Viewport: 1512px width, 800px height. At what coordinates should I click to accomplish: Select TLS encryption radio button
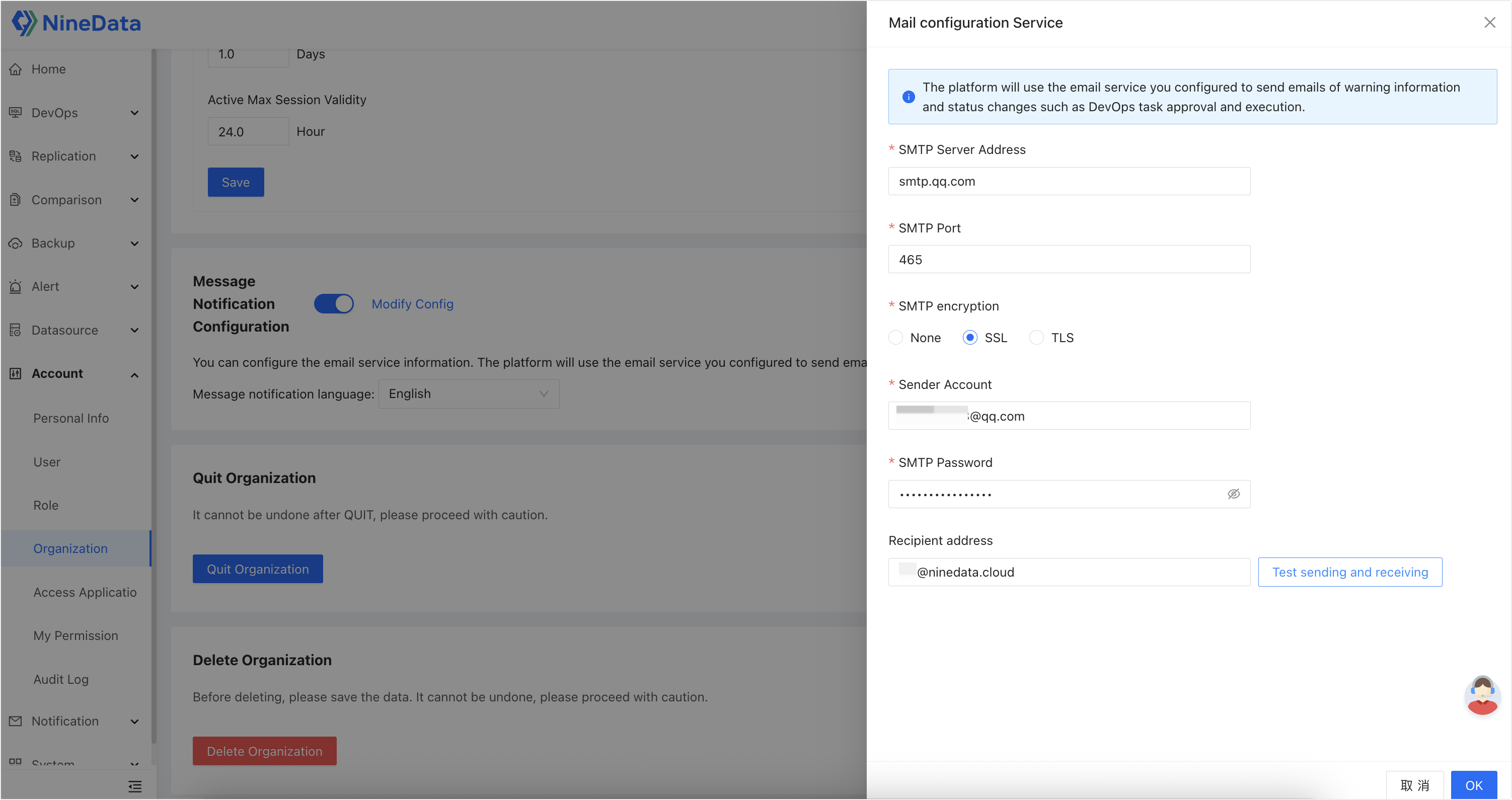1036,338
